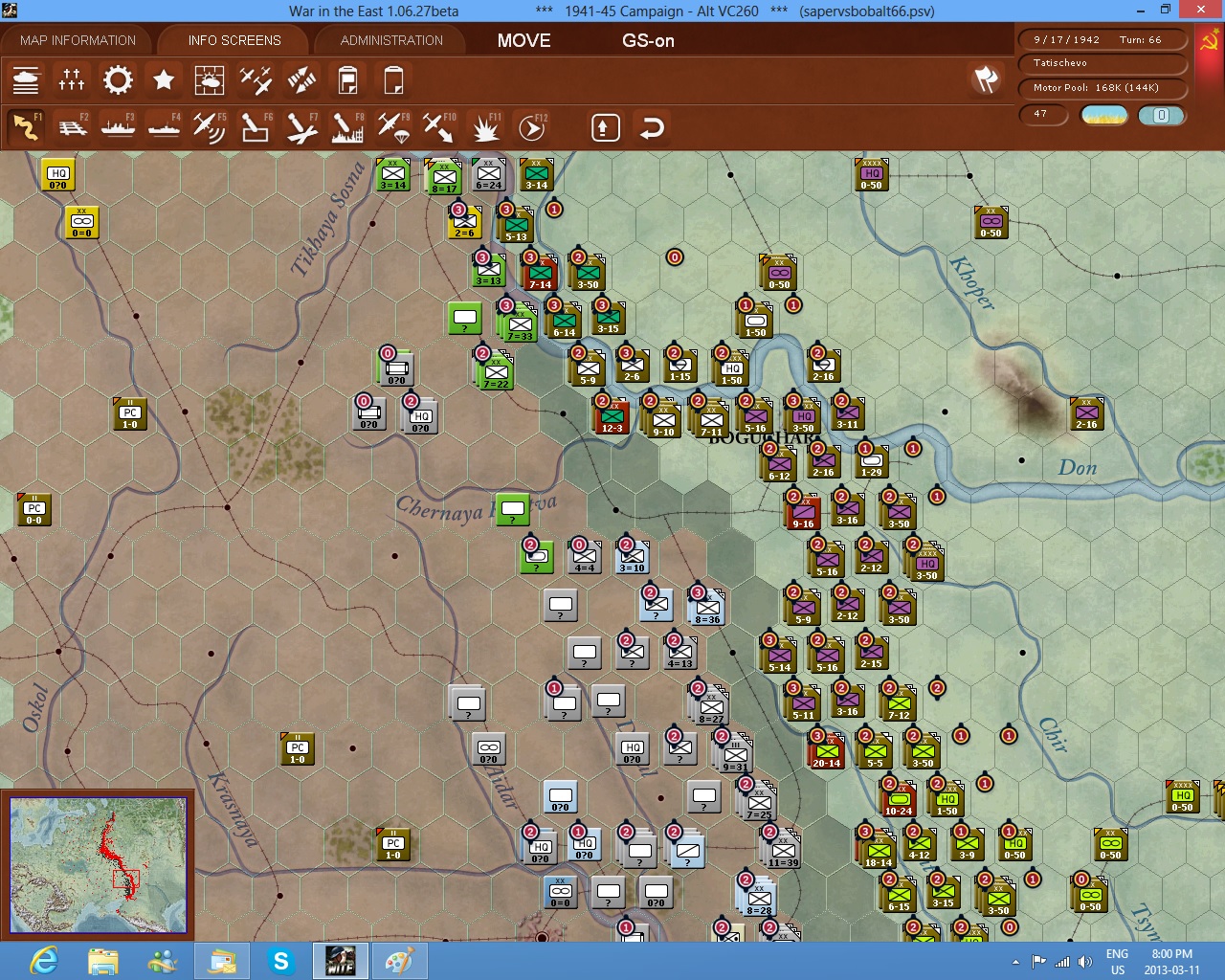
Task: Open File Explorer from taskbar
Action: [102, 961]
